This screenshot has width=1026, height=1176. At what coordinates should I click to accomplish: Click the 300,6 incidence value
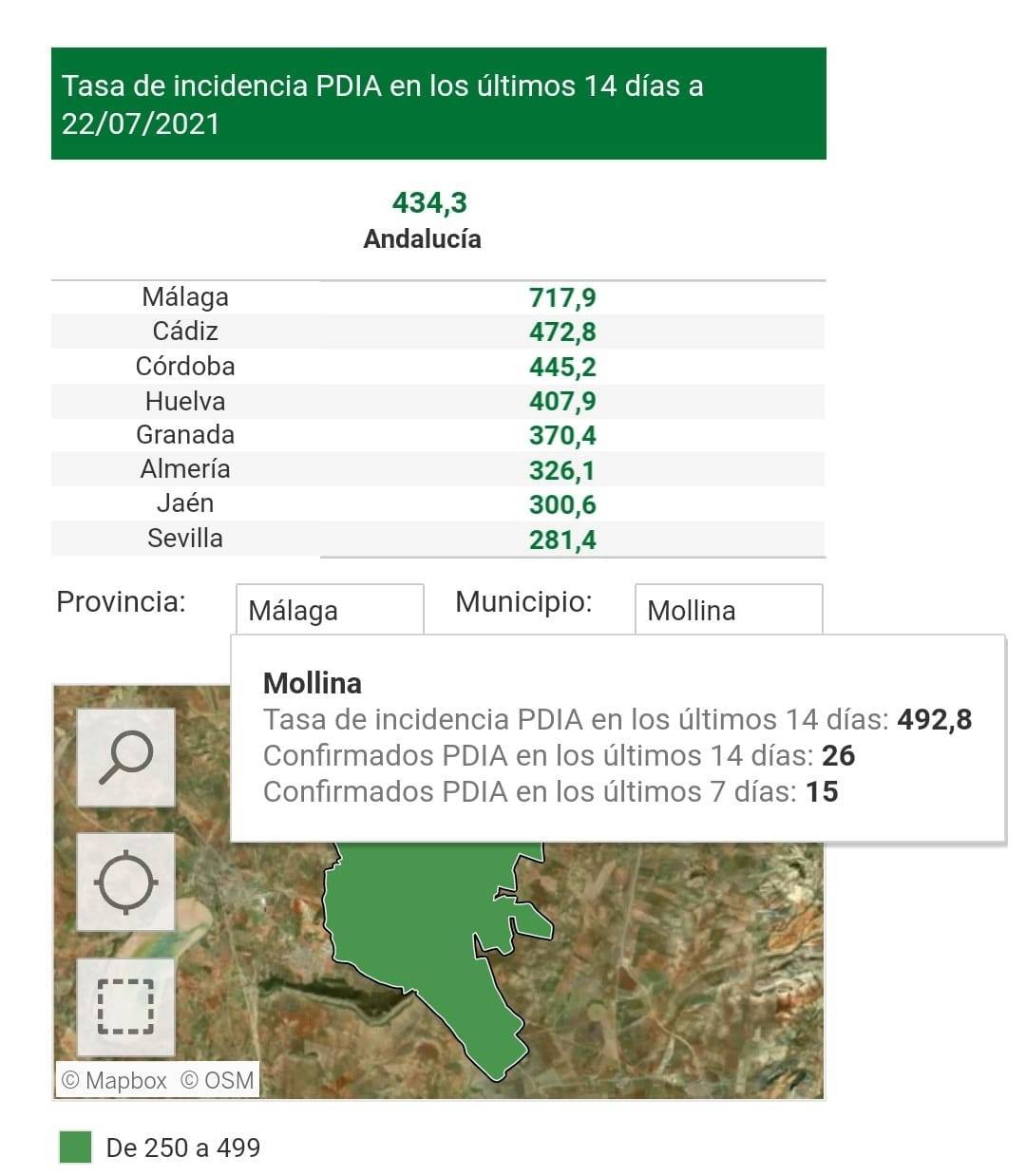tap(562, 504)
